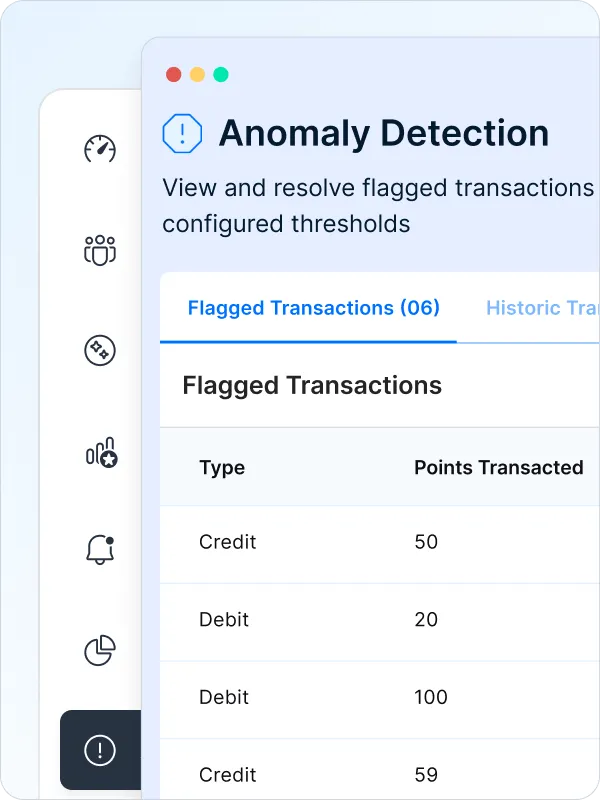
Task: Sort by the Type column header
Action: (x=222, y=468)
